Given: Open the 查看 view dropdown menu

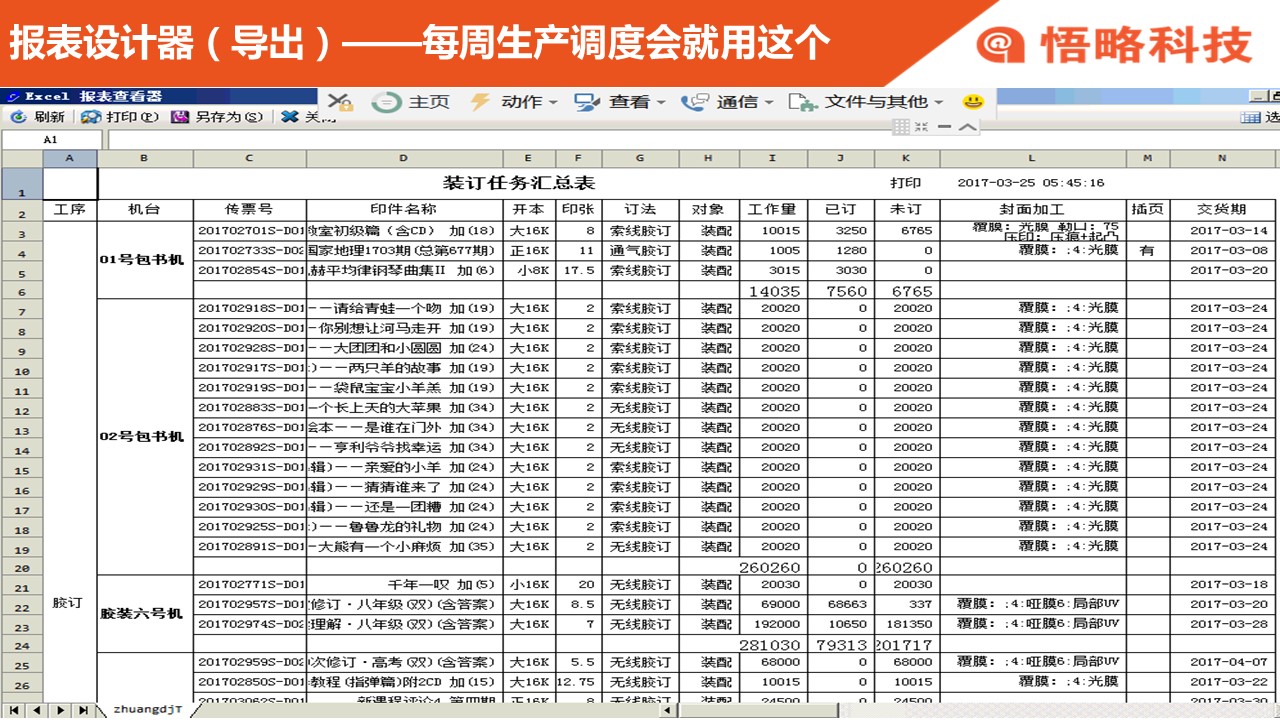Looking at the screenshot, I should [620, 102].
